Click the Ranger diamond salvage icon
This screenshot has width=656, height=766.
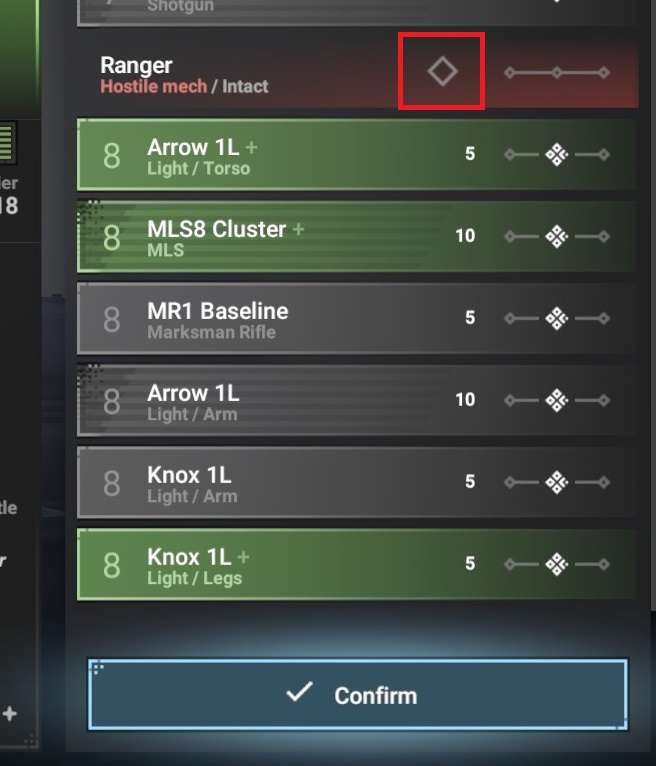coord(442,71)
